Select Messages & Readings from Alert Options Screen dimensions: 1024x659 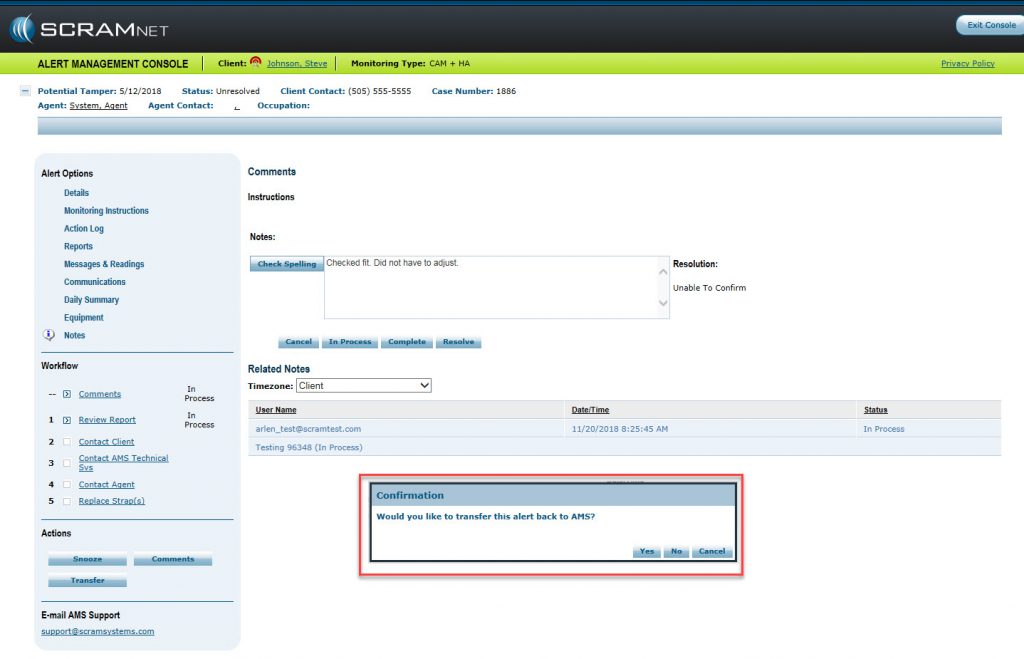click(x=104, y=264)
